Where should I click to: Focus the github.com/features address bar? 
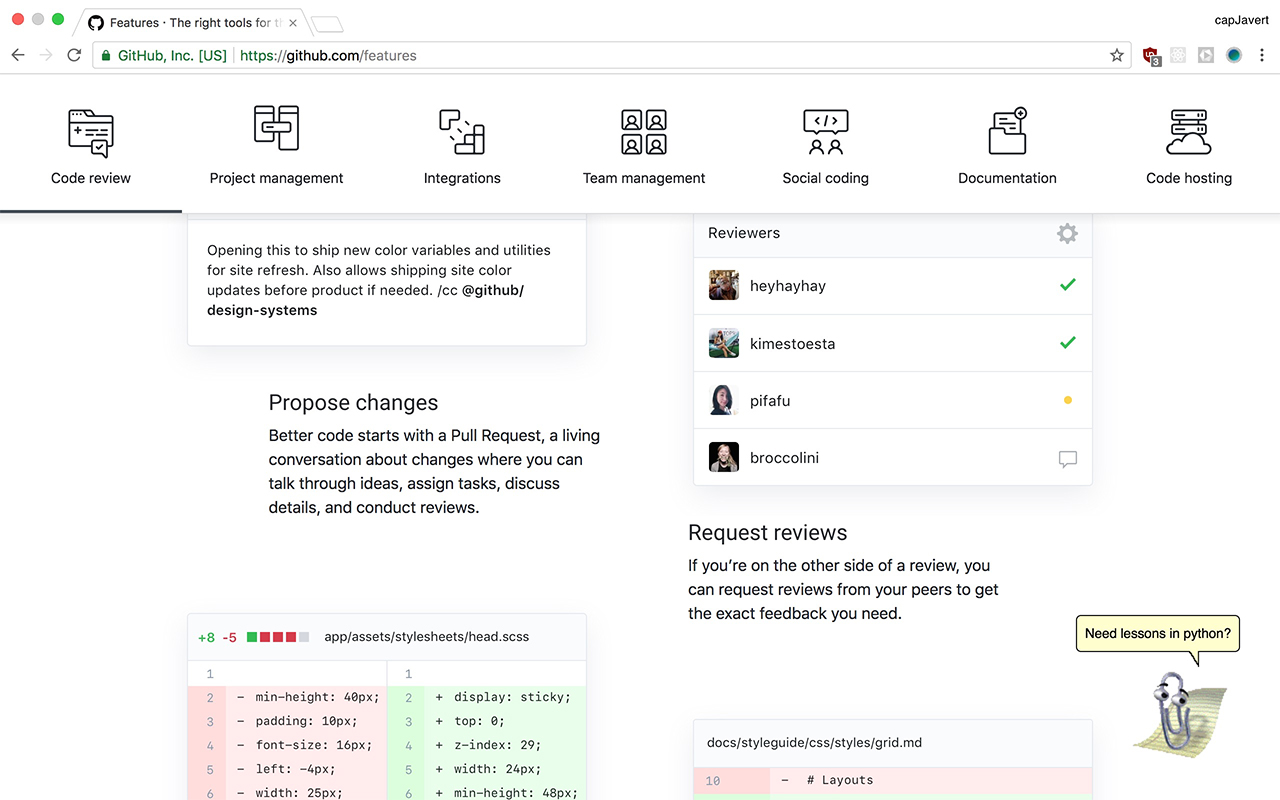[611, 55]
